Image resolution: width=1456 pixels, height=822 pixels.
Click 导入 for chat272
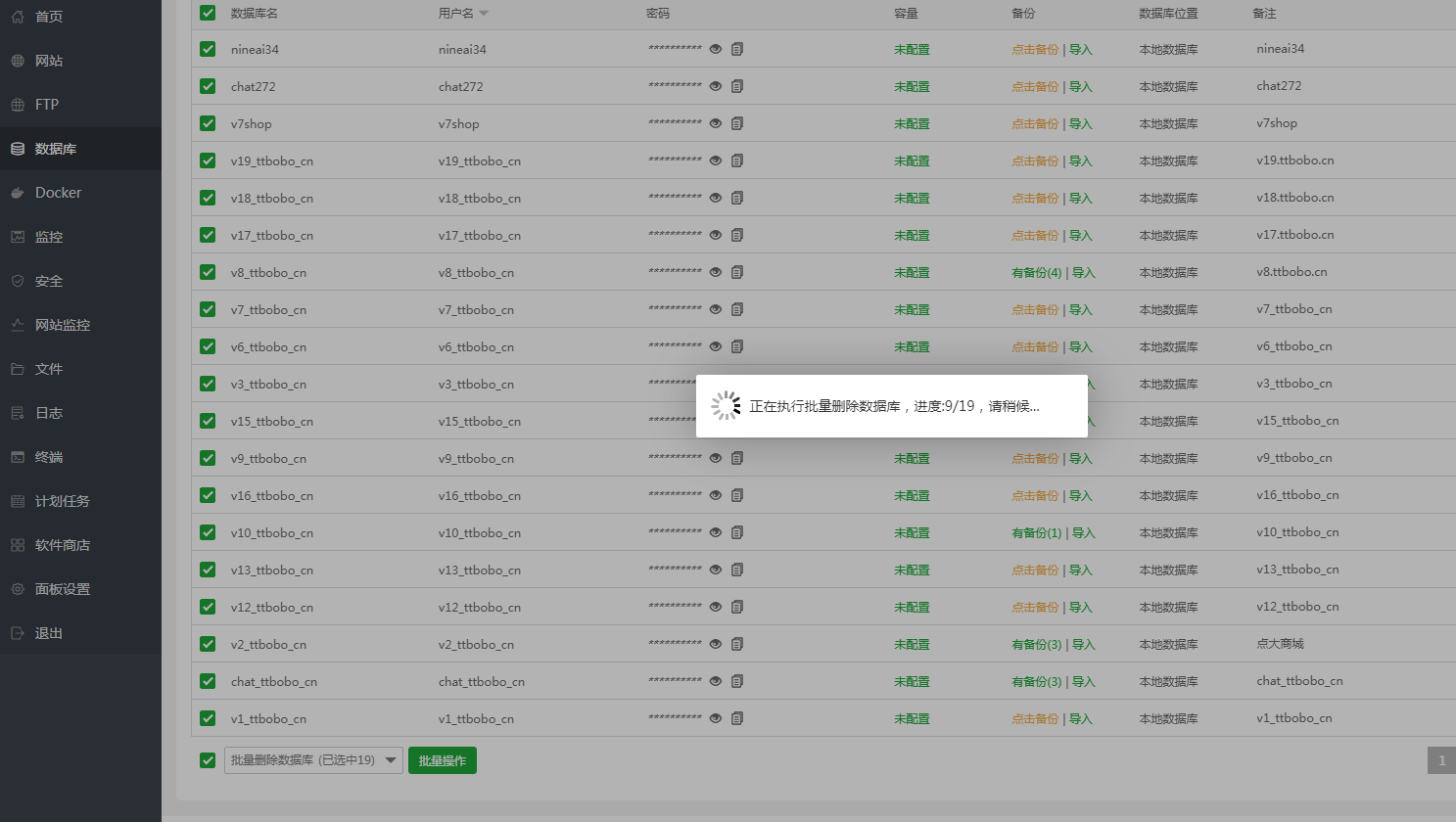[x=1081, y=86]
